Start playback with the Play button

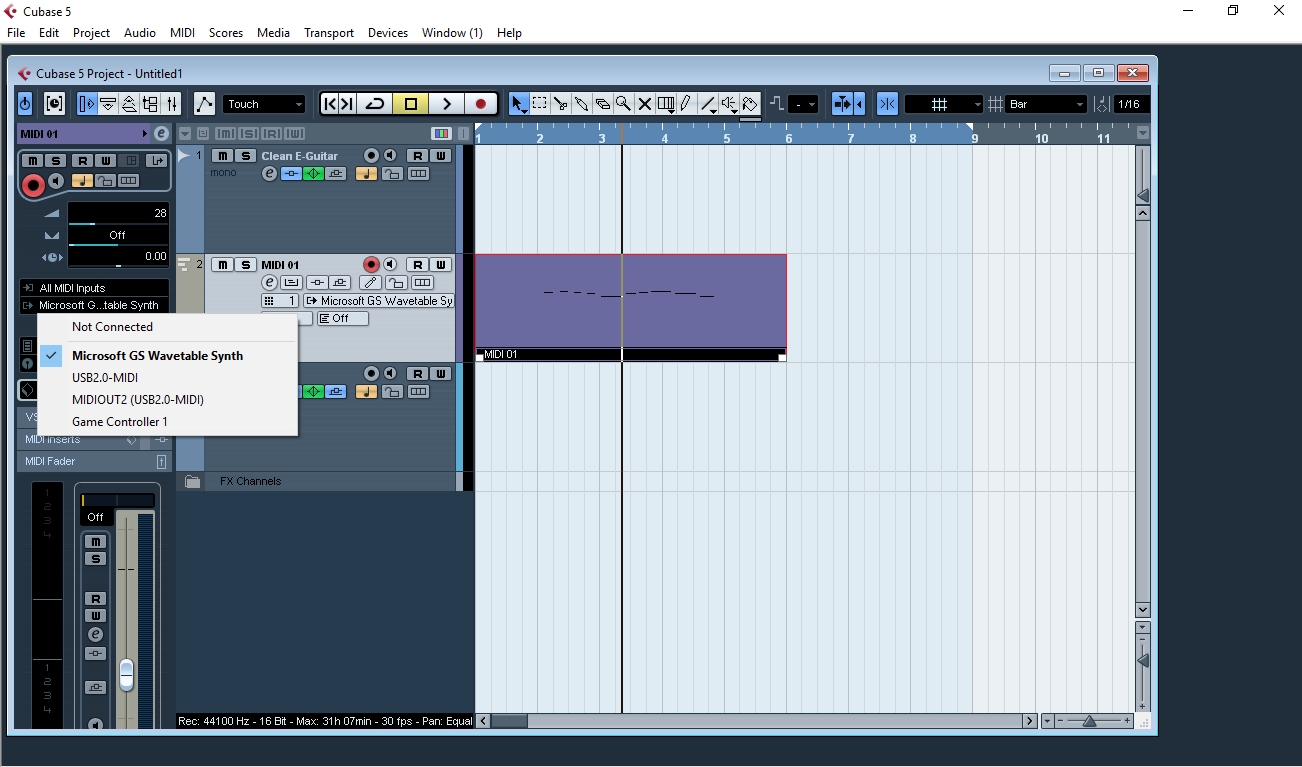pos(446,104)
